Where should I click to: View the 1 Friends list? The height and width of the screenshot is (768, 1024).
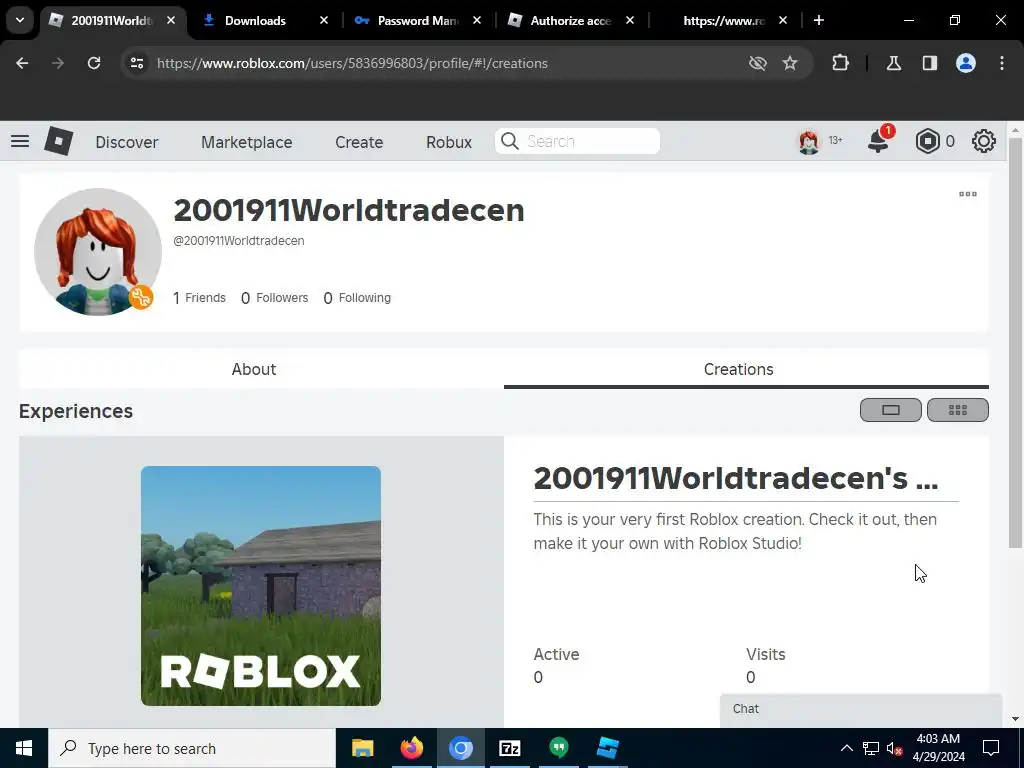199,298
